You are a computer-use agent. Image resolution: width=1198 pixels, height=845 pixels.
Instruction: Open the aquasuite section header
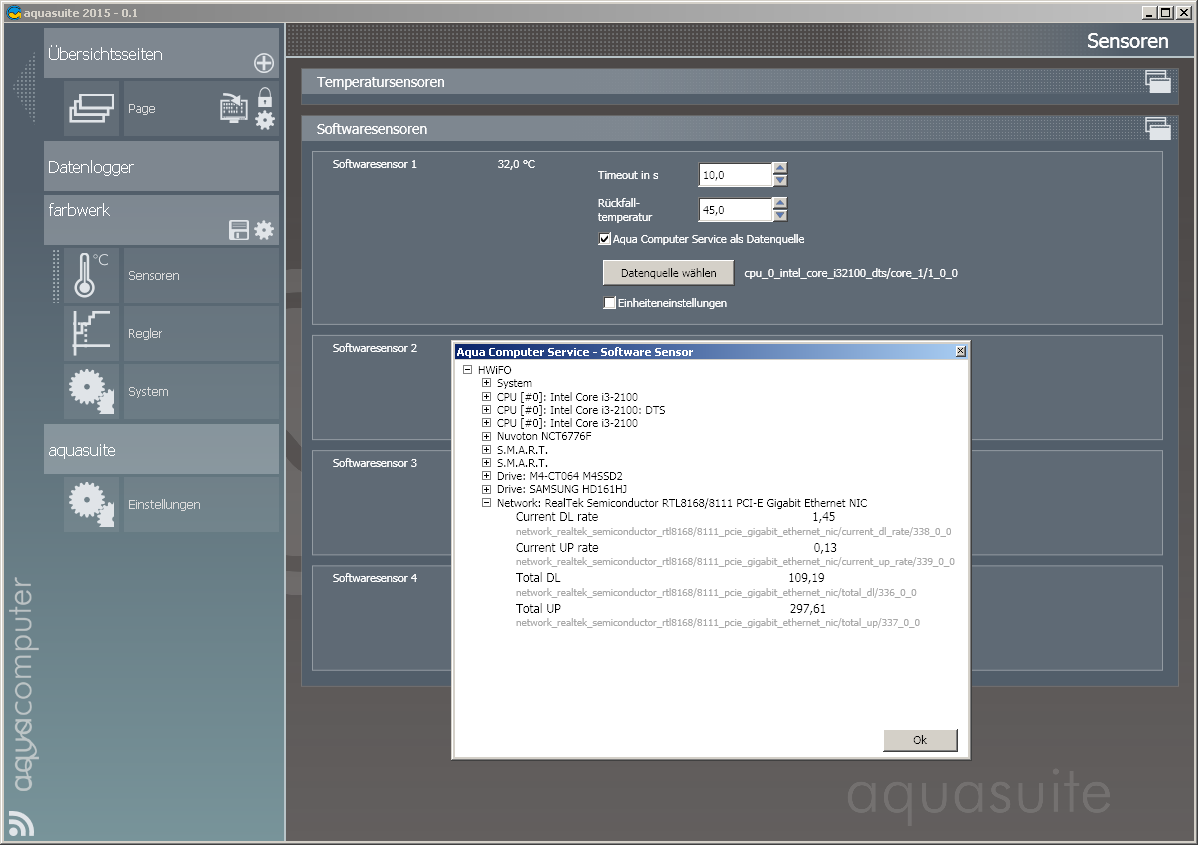click(x=160, y=449)
